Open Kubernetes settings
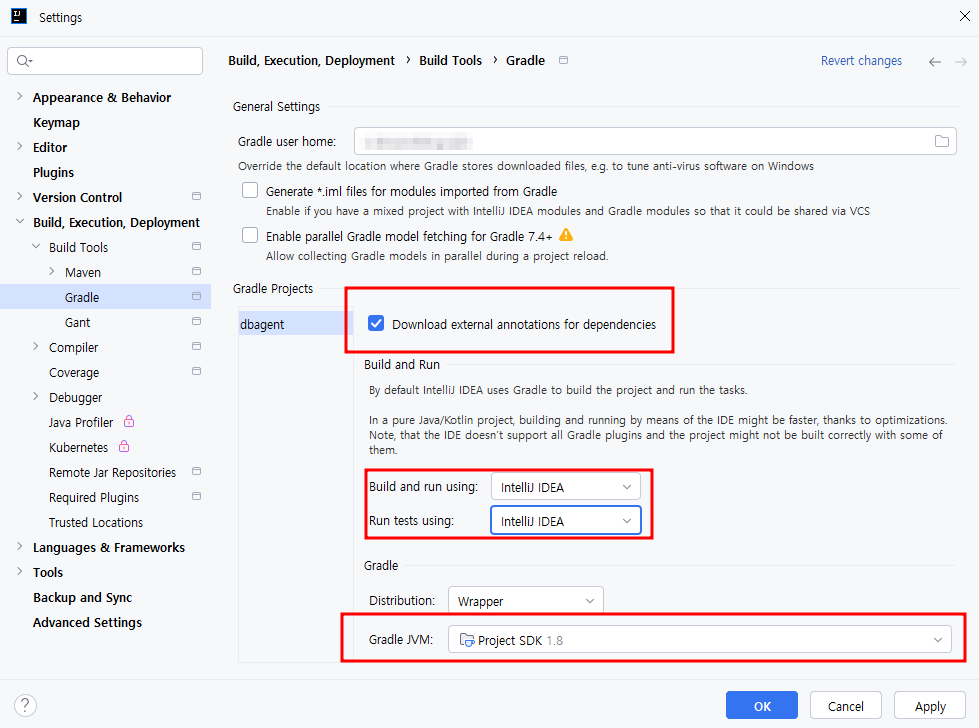The height and width of the screenshot is (728, 979). point(78,448)
